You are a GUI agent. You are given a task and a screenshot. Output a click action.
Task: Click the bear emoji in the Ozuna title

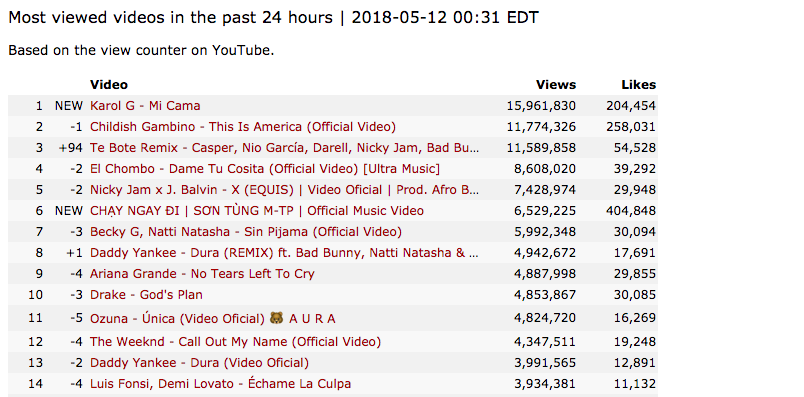[x=276, y=319]
